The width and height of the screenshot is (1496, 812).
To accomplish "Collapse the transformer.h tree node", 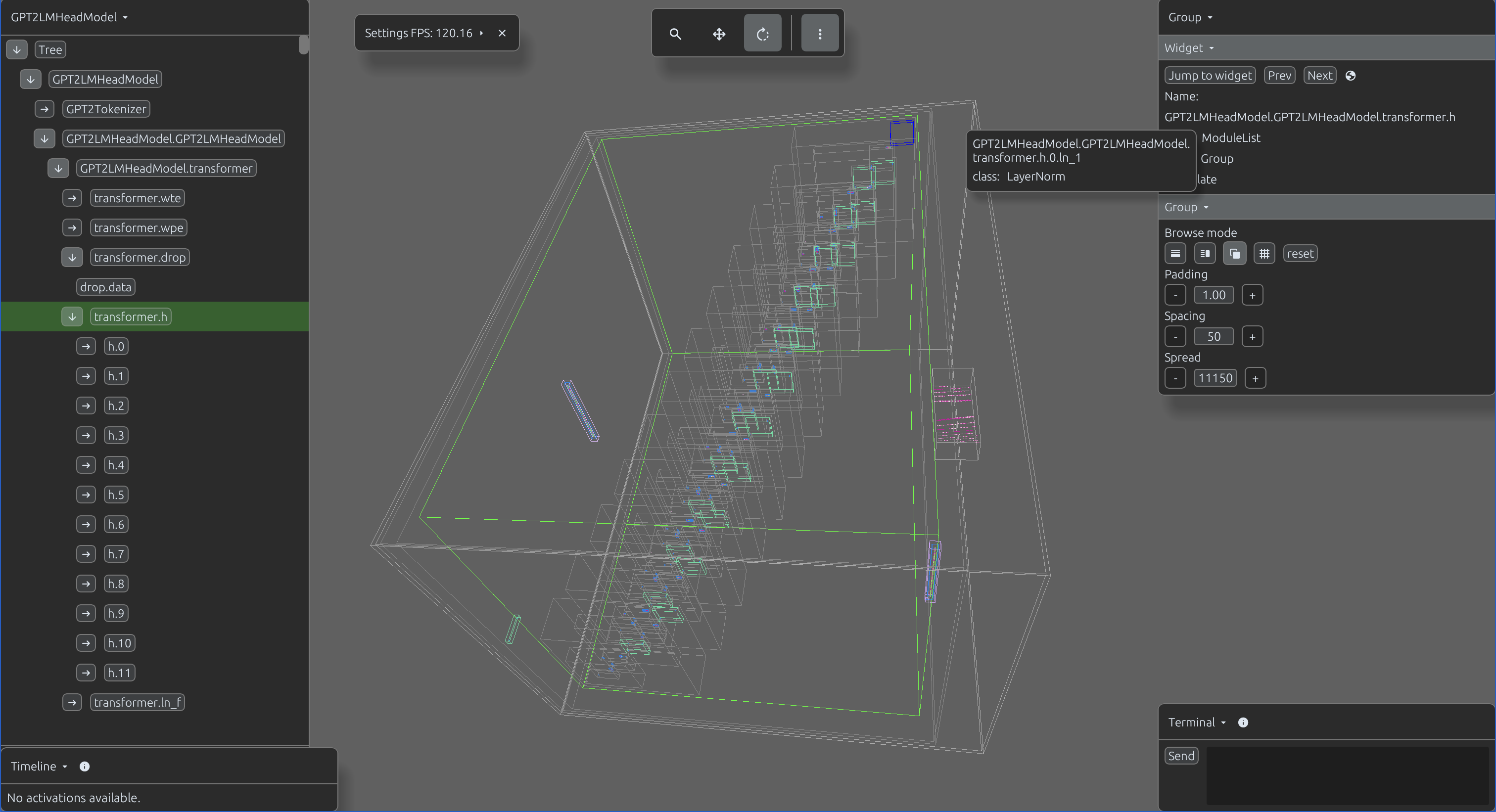I will tap(72, 317).
